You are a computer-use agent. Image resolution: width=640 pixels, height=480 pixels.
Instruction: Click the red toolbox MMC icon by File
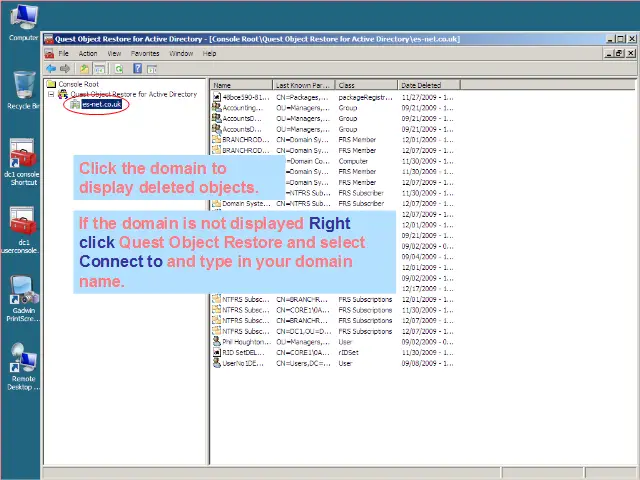pyautogui.click(x=49, y=53)
